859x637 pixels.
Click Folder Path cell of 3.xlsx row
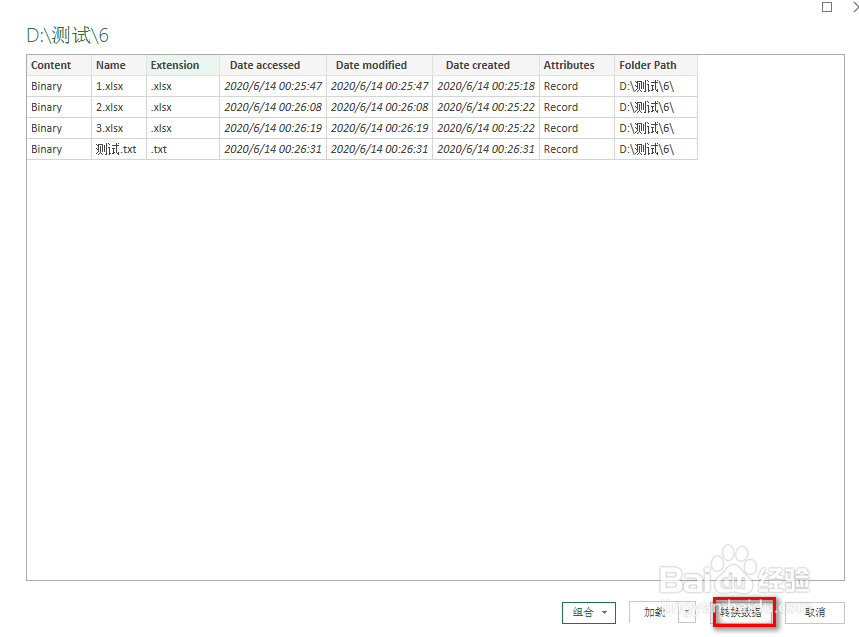[656, 128]
